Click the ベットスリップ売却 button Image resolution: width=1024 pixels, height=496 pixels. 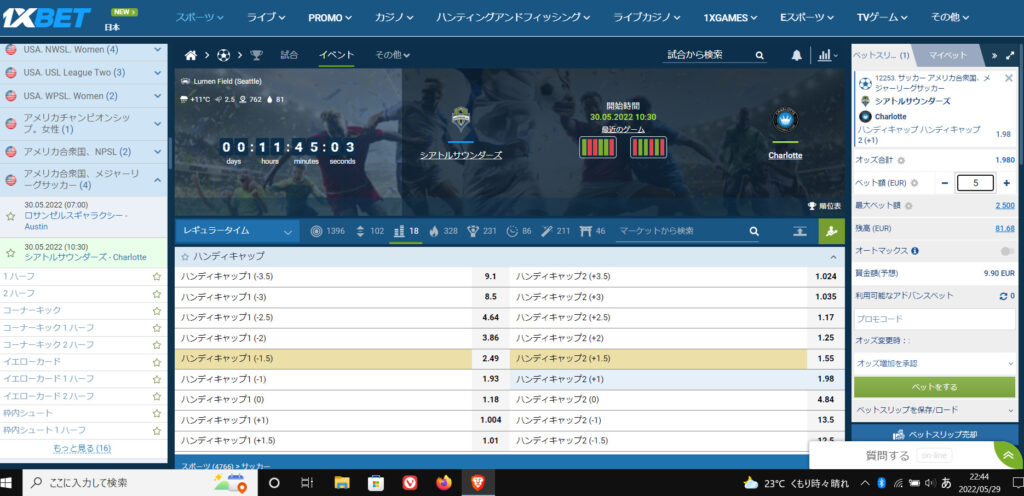935,434
